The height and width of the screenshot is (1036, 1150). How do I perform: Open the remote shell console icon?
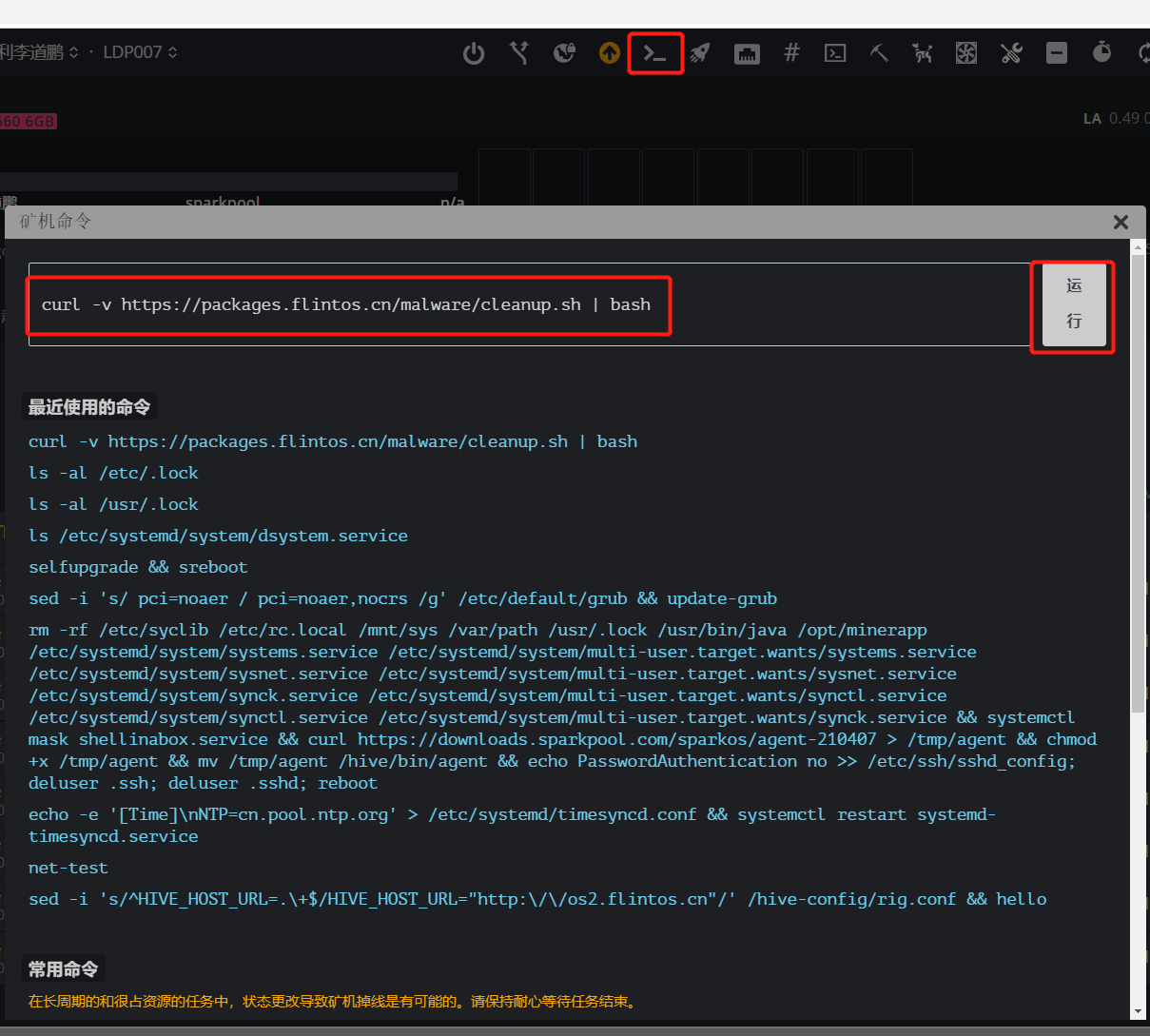click(655, 52)
